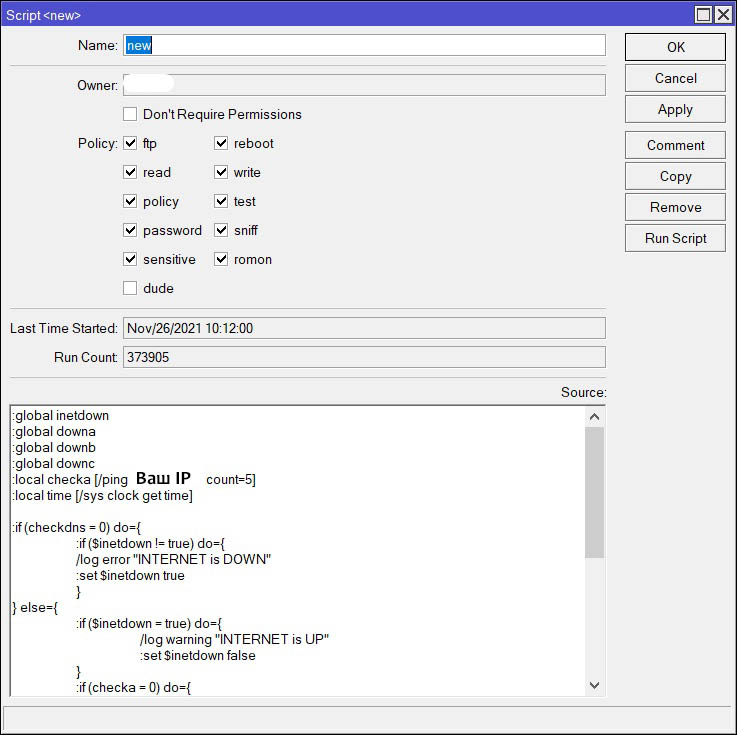Click the ':global downa' line
Viewport: 737px width, 735px height.
pos(54,431)
